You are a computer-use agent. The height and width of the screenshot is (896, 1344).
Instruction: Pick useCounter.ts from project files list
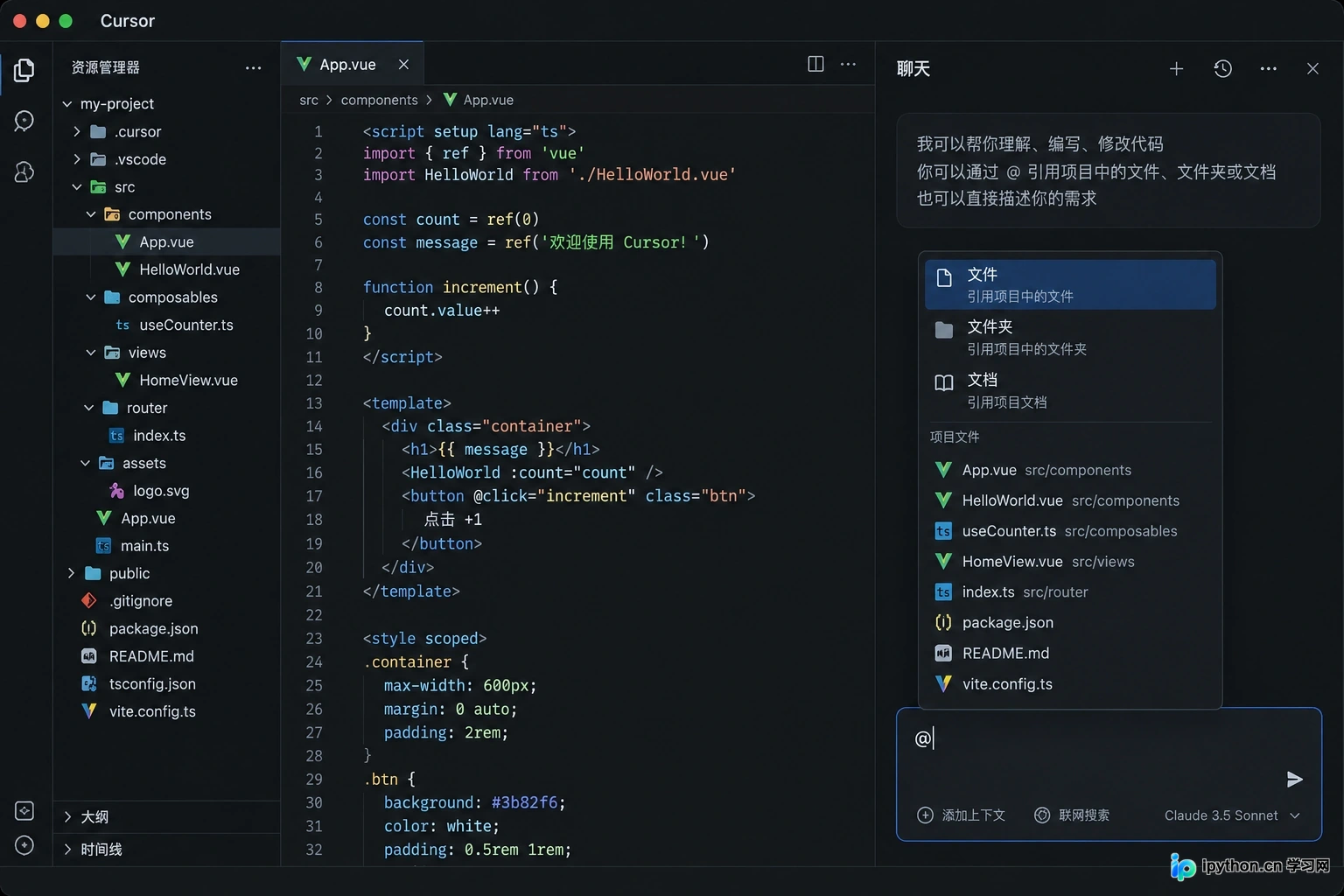1070,531
